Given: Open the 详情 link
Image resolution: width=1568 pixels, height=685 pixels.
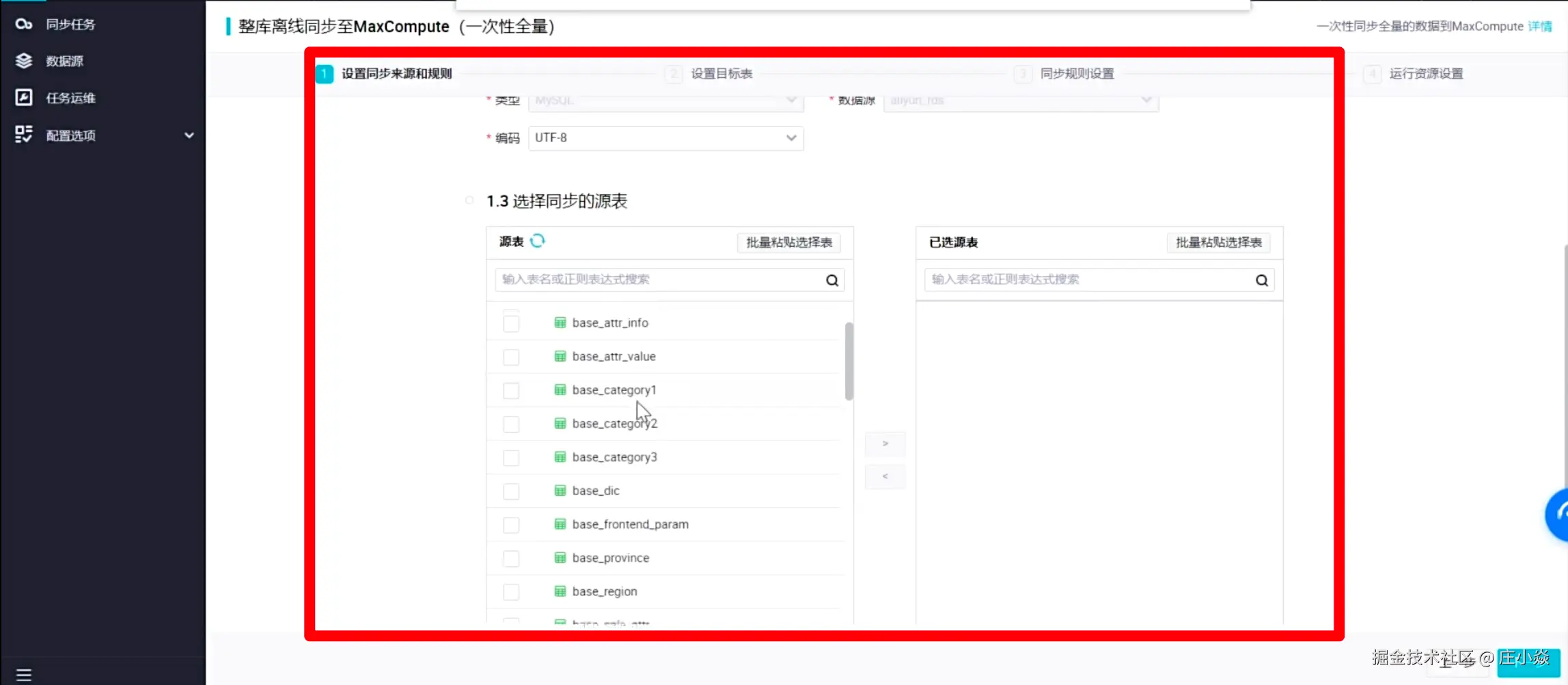Looking at the screenshot, I should pyautogui.click(x=1540, y=26).
